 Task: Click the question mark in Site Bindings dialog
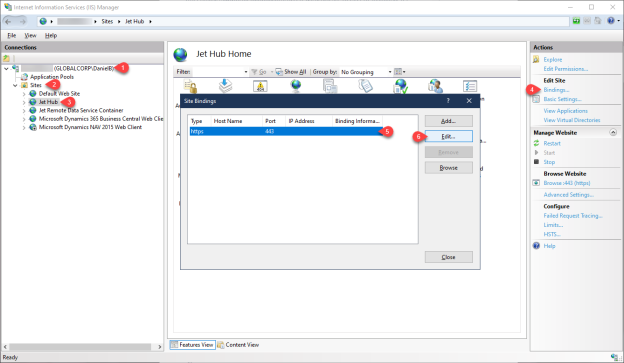point(448,101)
